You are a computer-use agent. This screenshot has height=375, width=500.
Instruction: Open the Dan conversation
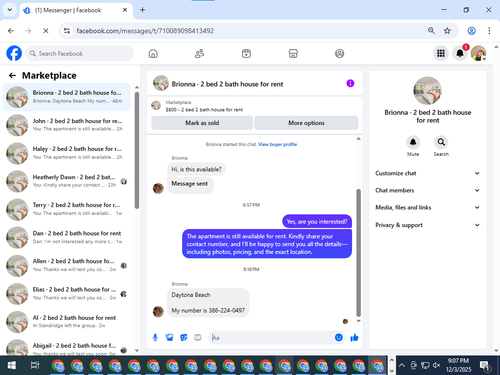coord(67,237)
